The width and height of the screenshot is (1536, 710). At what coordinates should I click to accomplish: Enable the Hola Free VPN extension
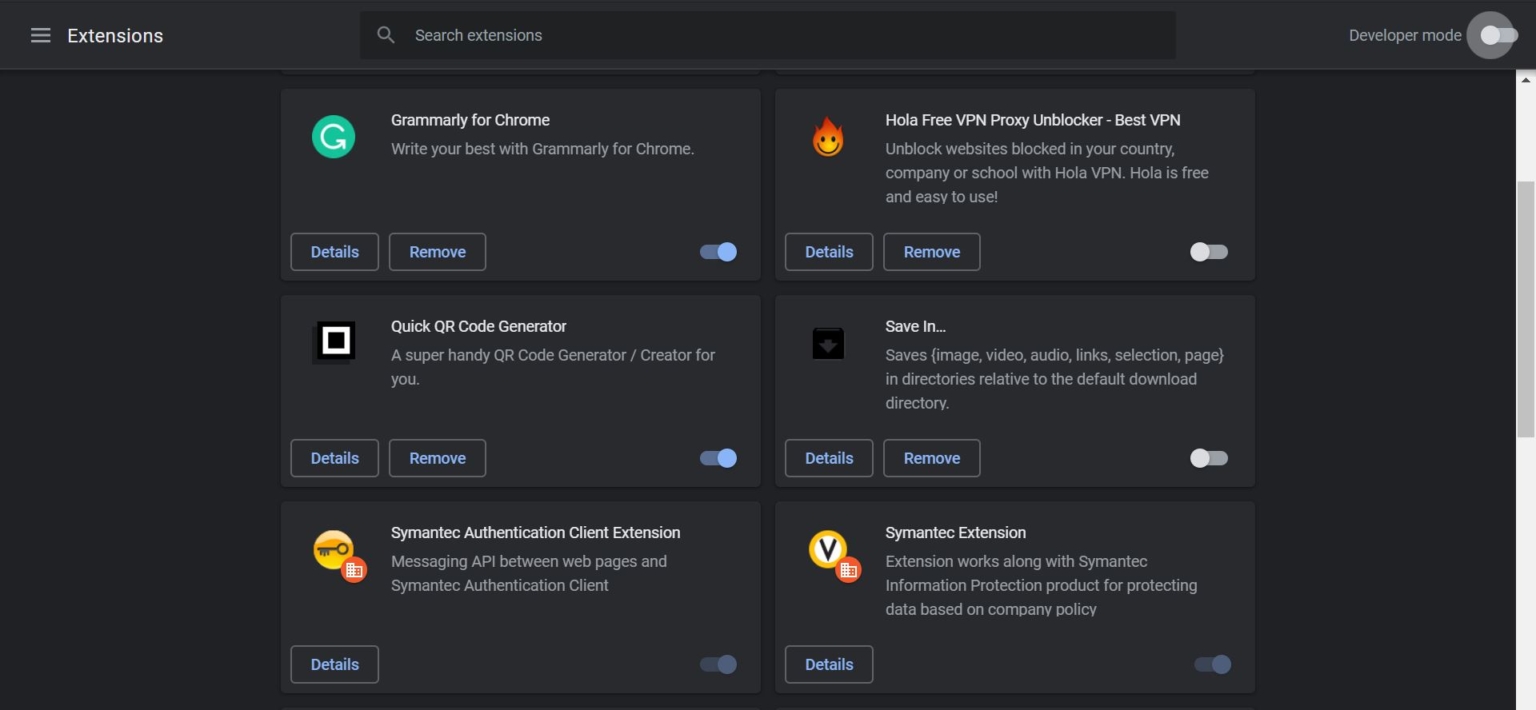click(x=1208, y=251)
